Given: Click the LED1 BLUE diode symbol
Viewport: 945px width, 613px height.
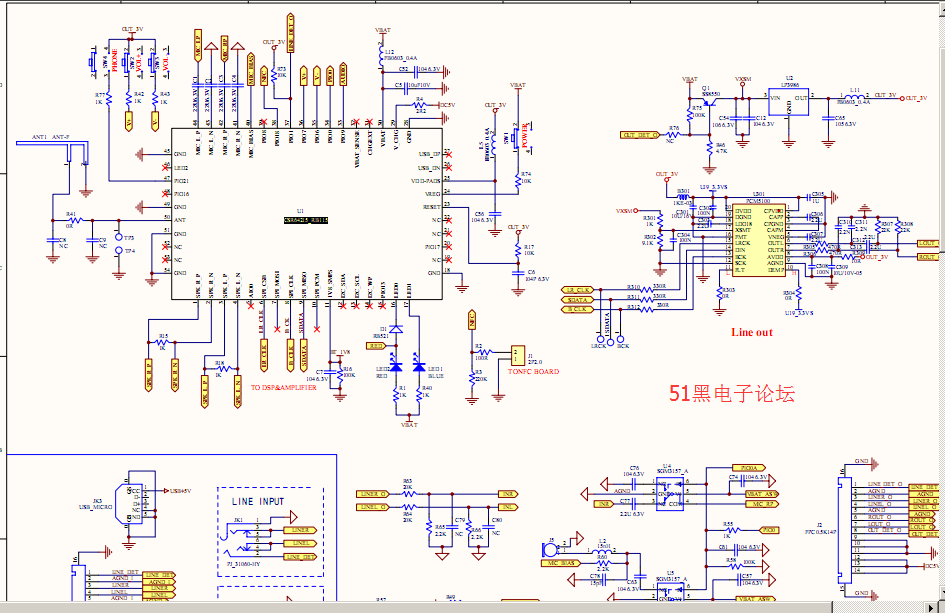Looking at the screenshot, I should (x=419, y=365).
